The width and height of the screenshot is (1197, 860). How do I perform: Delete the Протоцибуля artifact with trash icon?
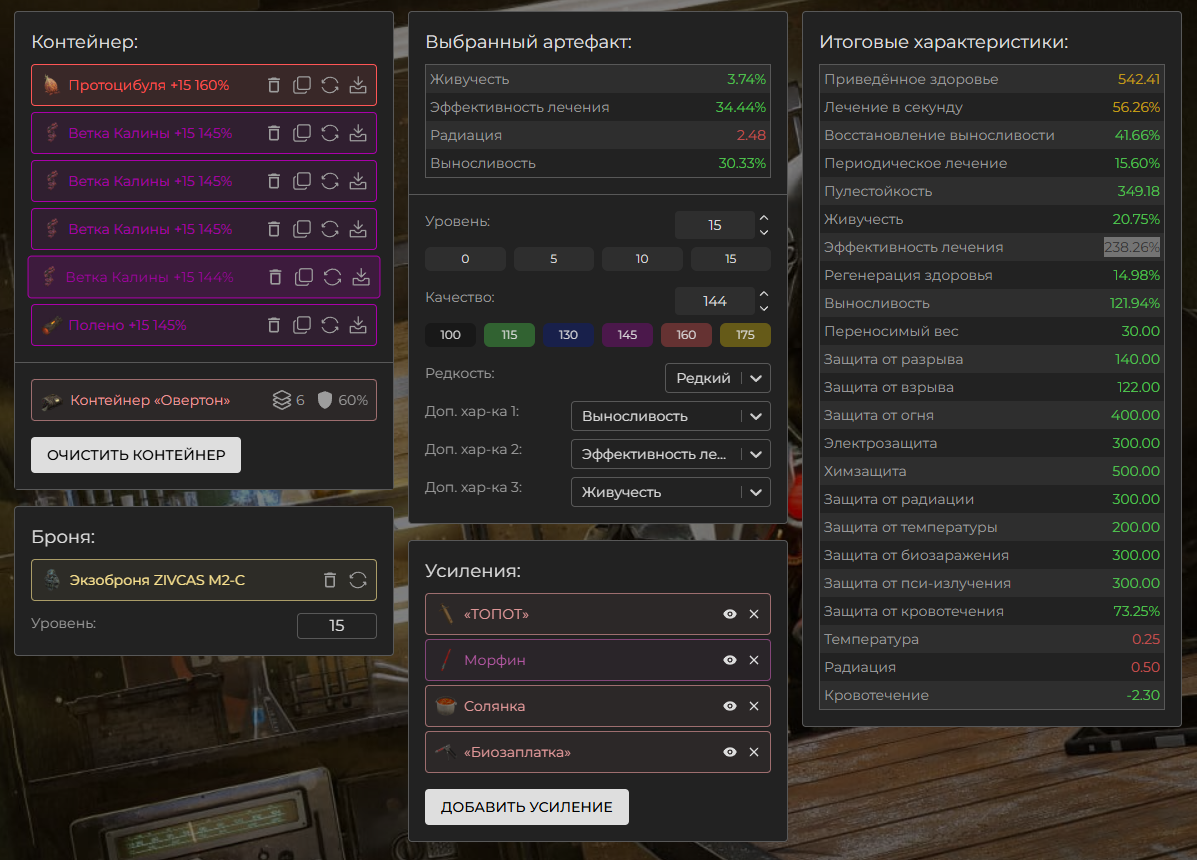click(274, 85)
